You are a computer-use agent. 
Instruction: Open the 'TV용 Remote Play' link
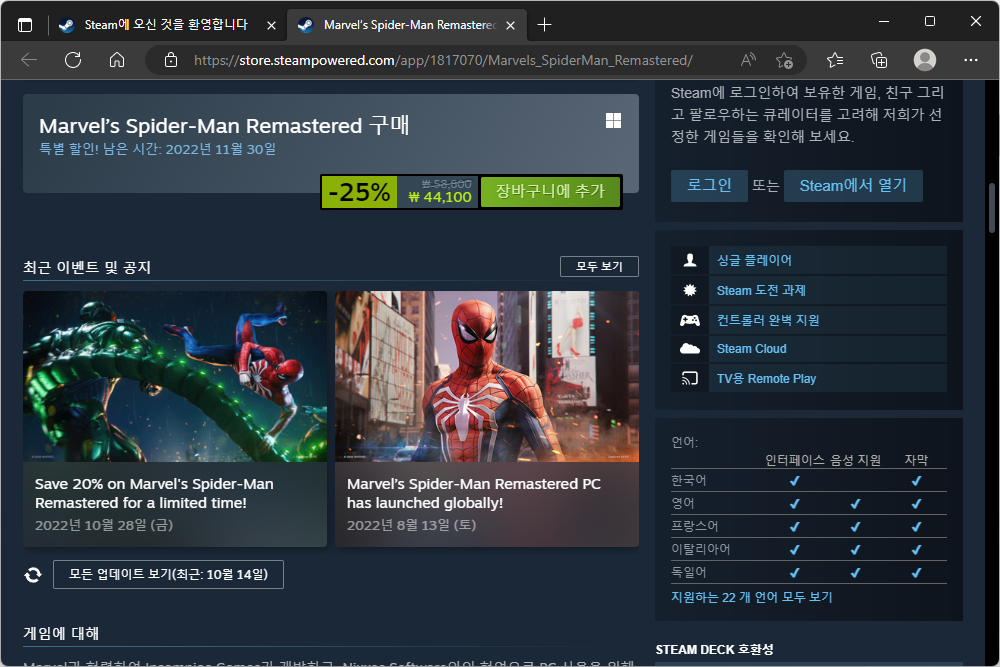click(x=766, y=379)
